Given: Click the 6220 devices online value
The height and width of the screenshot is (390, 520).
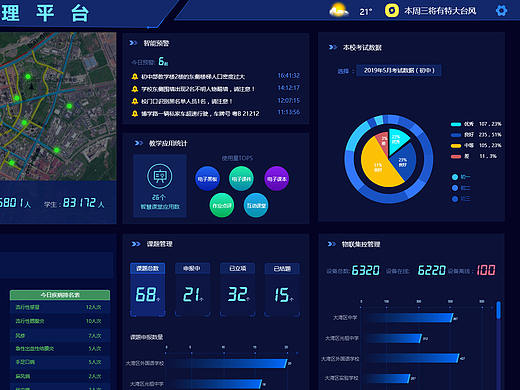Looking at the screenshot, I should (432, 270).
